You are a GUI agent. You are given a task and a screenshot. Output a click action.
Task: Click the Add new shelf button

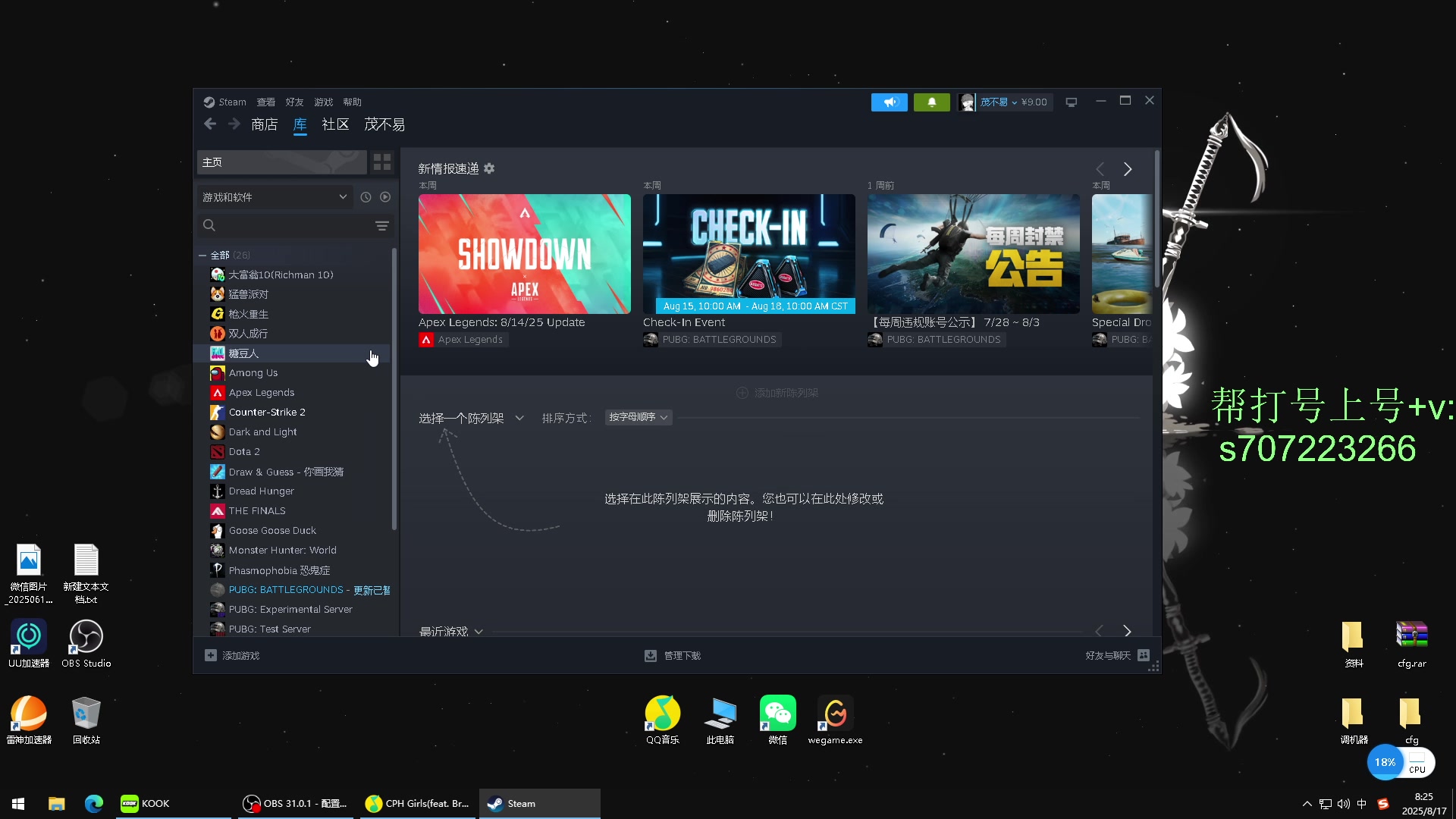tap(777, 393)
